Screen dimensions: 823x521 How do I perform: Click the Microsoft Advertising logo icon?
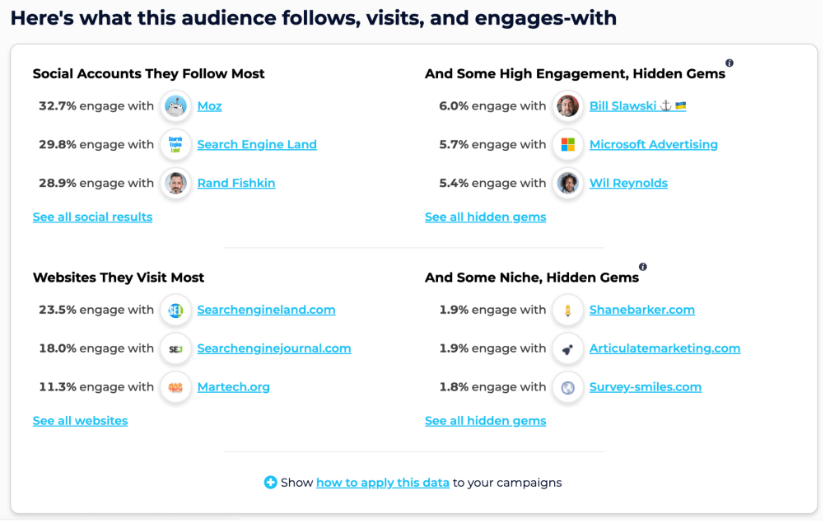(x=568, y=145)
